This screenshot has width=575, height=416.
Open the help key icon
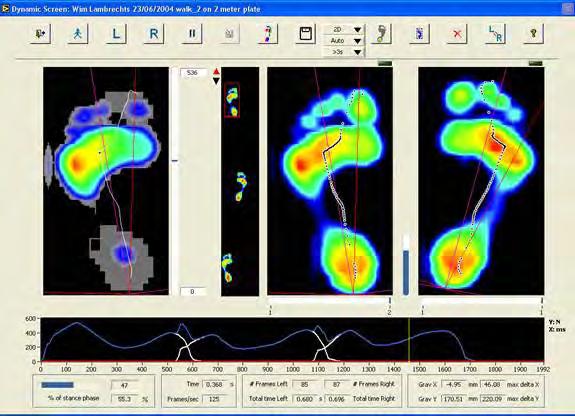(x=533, y=34)
